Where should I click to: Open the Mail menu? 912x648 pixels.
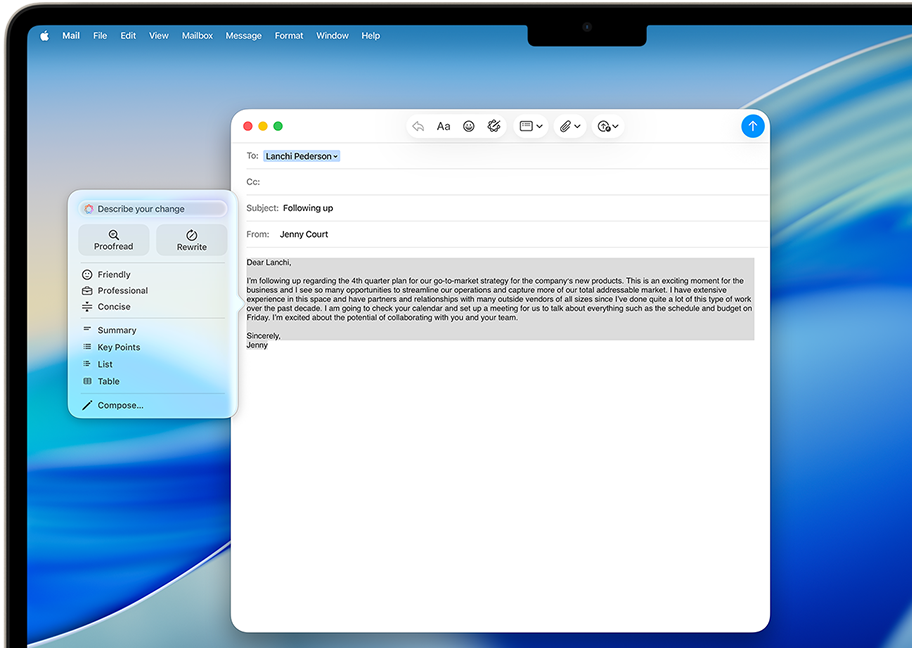click(x=71, y=35)
